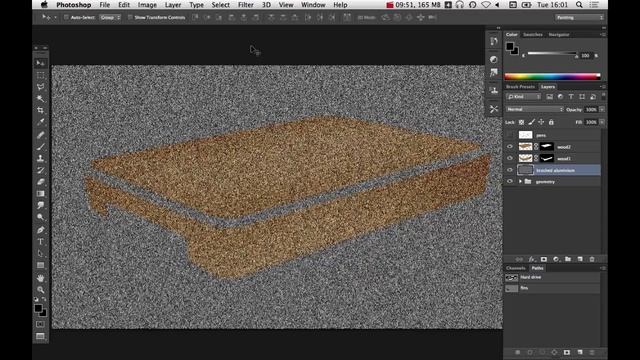Select the Hard drive path
640x360 pixels.
tap(552, 278)
